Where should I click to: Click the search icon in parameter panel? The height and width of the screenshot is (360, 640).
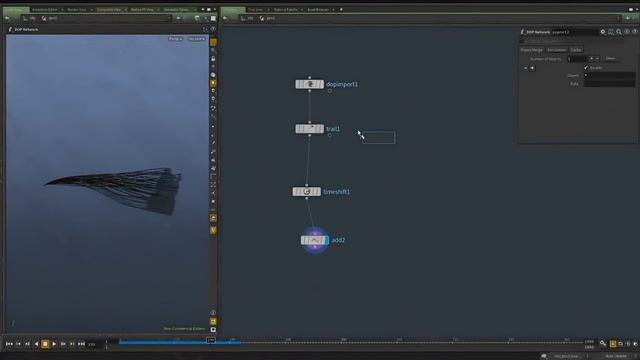tap(619, 32)
